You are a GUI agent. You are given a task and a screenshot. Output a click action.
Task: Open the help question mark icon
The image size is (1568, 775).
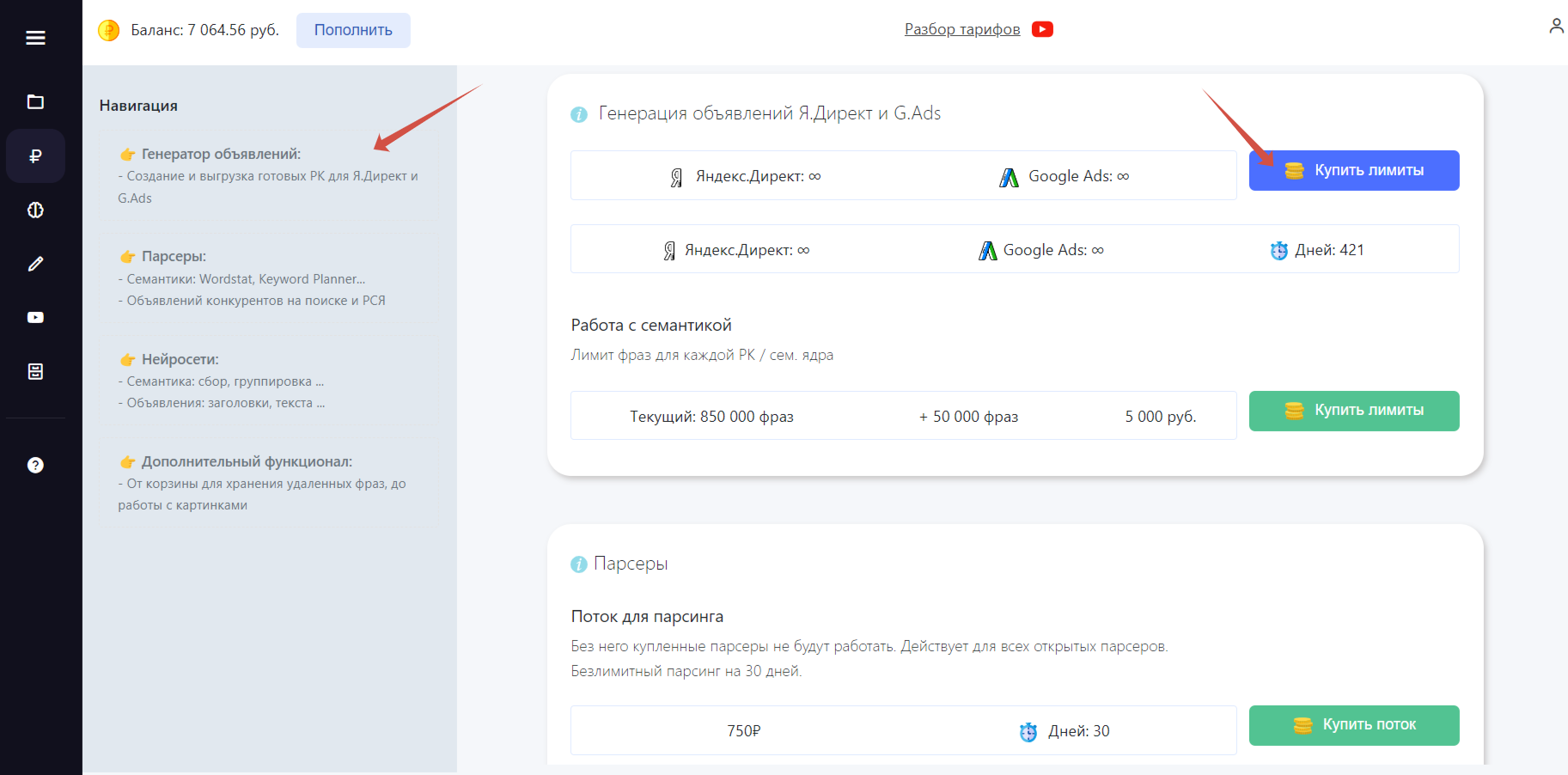(35, 465)
